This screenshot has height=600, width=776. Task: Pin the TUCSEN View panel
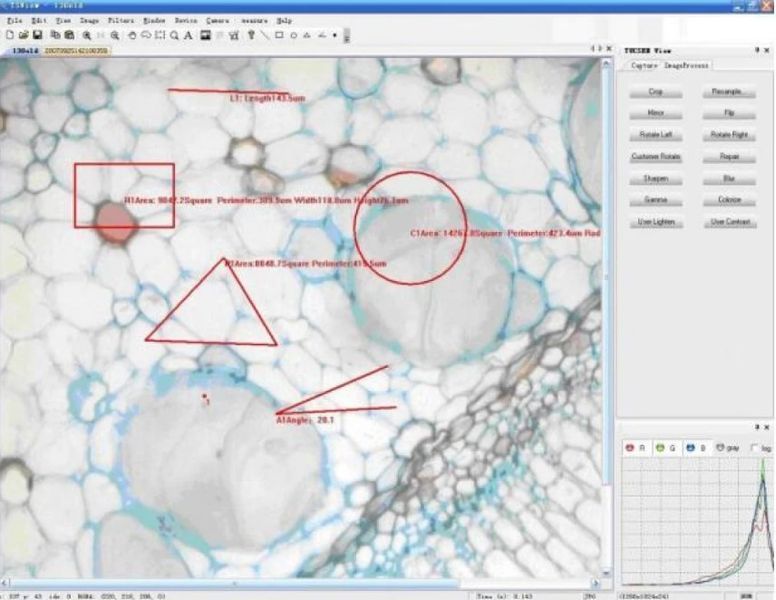tap(757, 50)
